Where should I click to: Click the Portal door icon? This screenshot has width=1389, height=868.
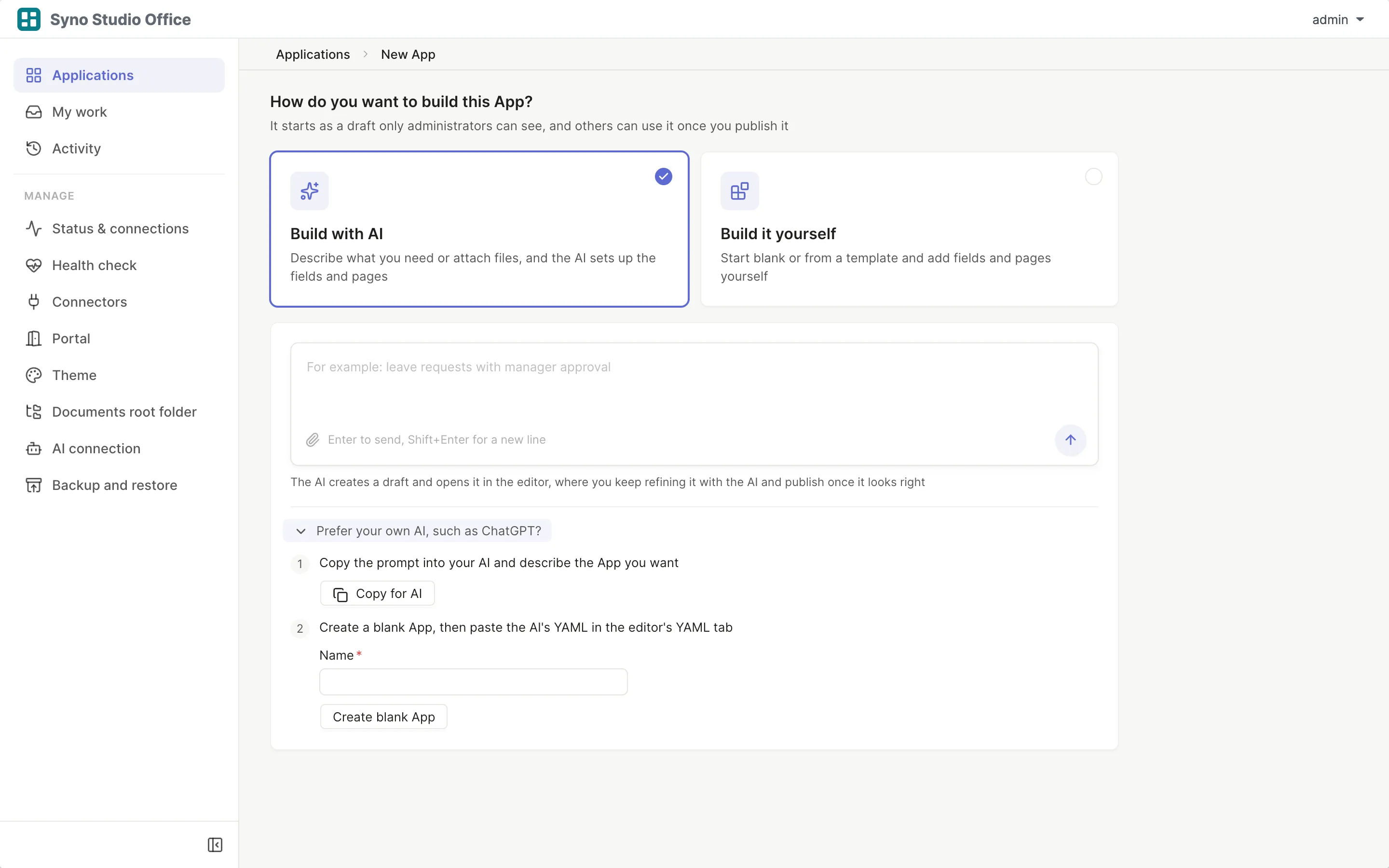tap(34, 339)
